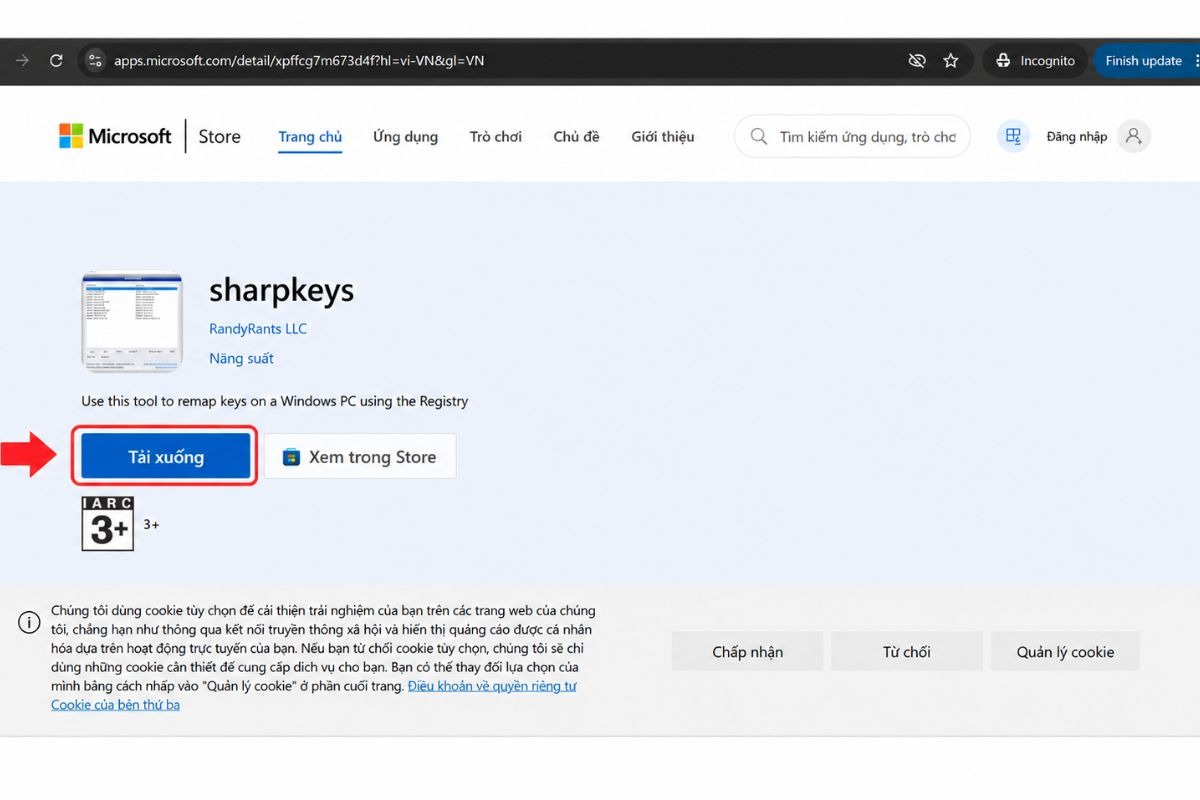Click the sharpkeys app thumbnail
1200x800 pixels.
[x=132, y=322]
